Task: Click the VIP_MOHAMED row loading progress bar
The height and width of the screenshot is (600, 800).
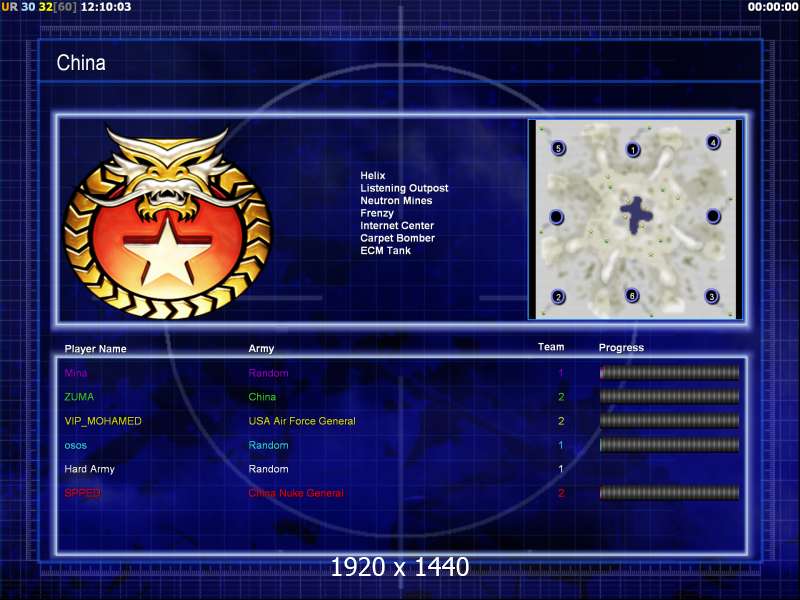Action: tap(669, 420)
